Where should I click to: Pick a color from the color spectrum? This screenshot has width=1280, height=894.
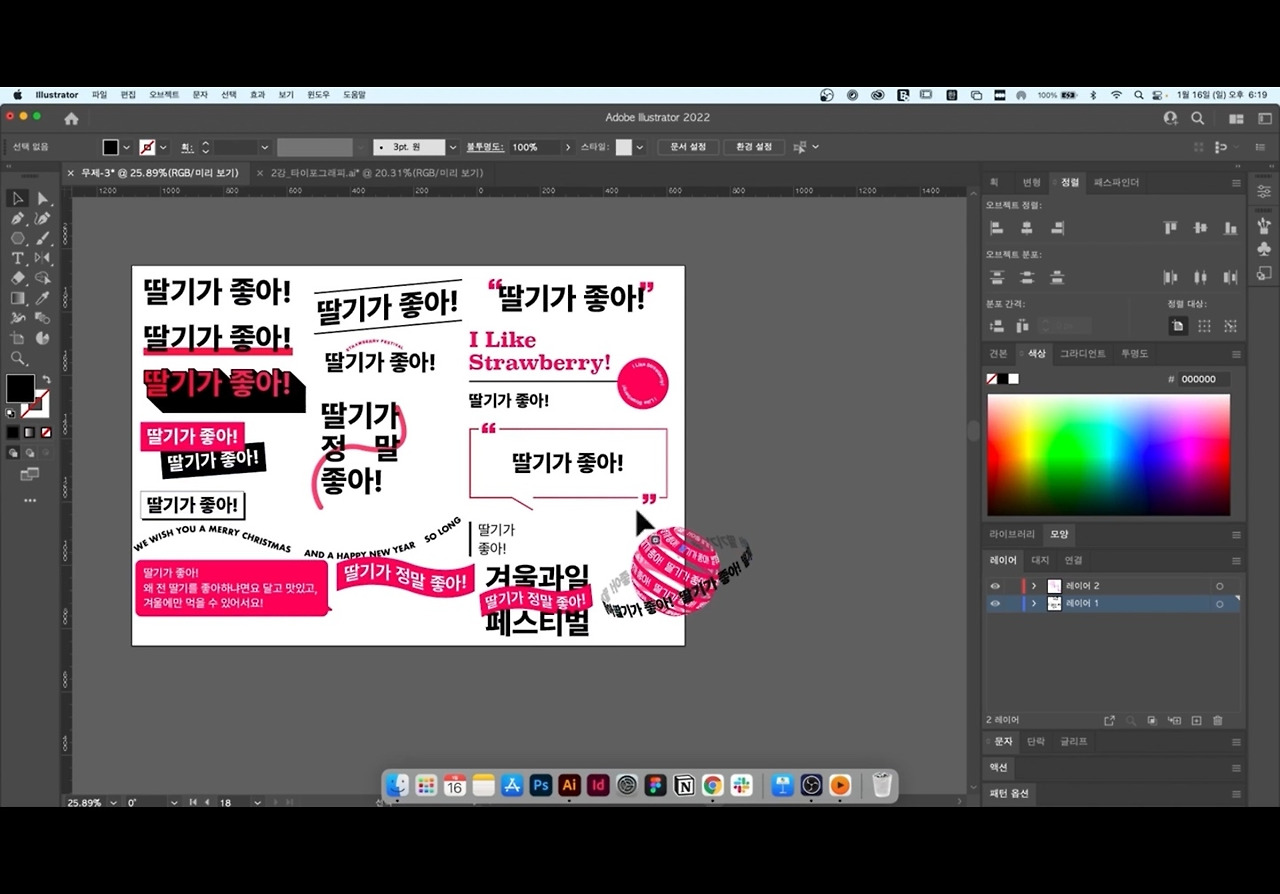[1108, 455]
